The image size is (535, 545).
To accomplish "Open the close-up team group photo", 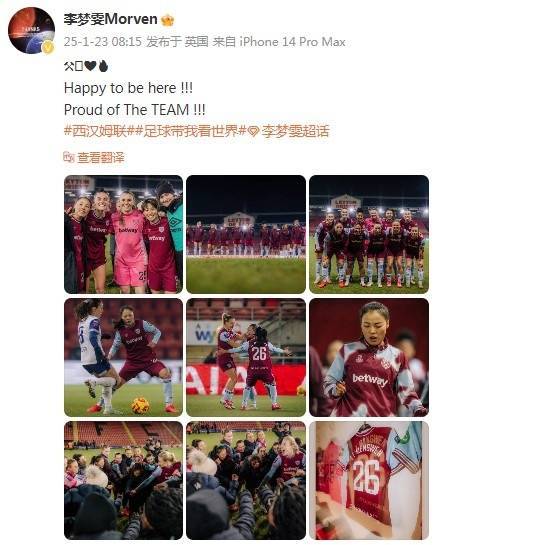I will [x=369, y=234].
